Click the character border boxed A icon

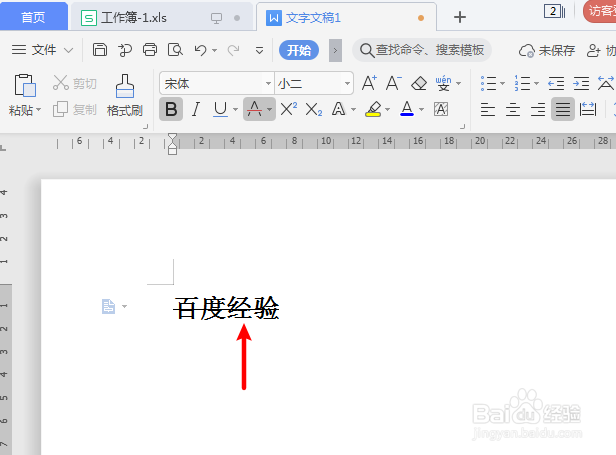(441, 109)
